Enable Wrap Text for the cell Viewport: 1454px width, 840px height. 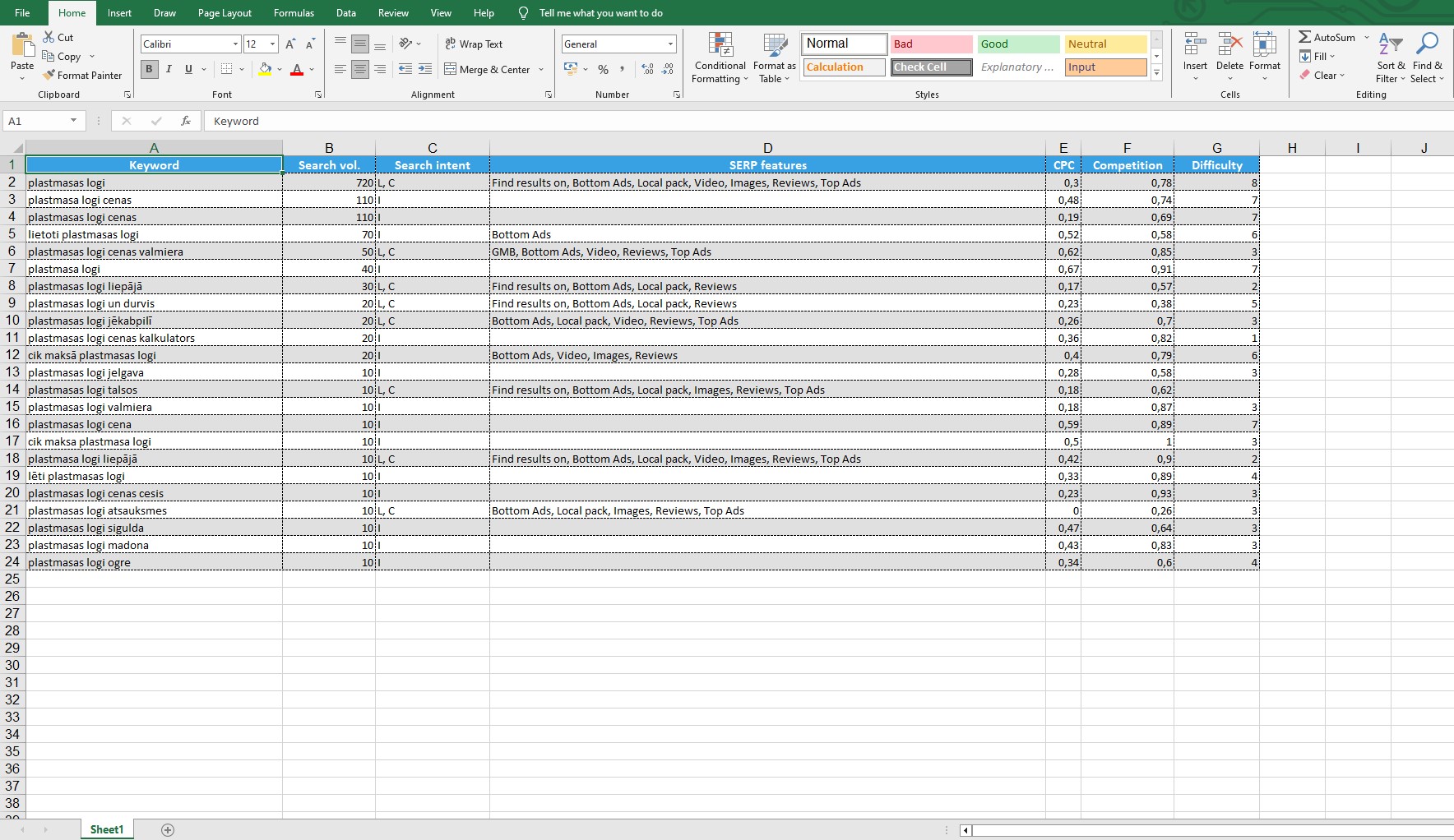(x=474, y=44)
